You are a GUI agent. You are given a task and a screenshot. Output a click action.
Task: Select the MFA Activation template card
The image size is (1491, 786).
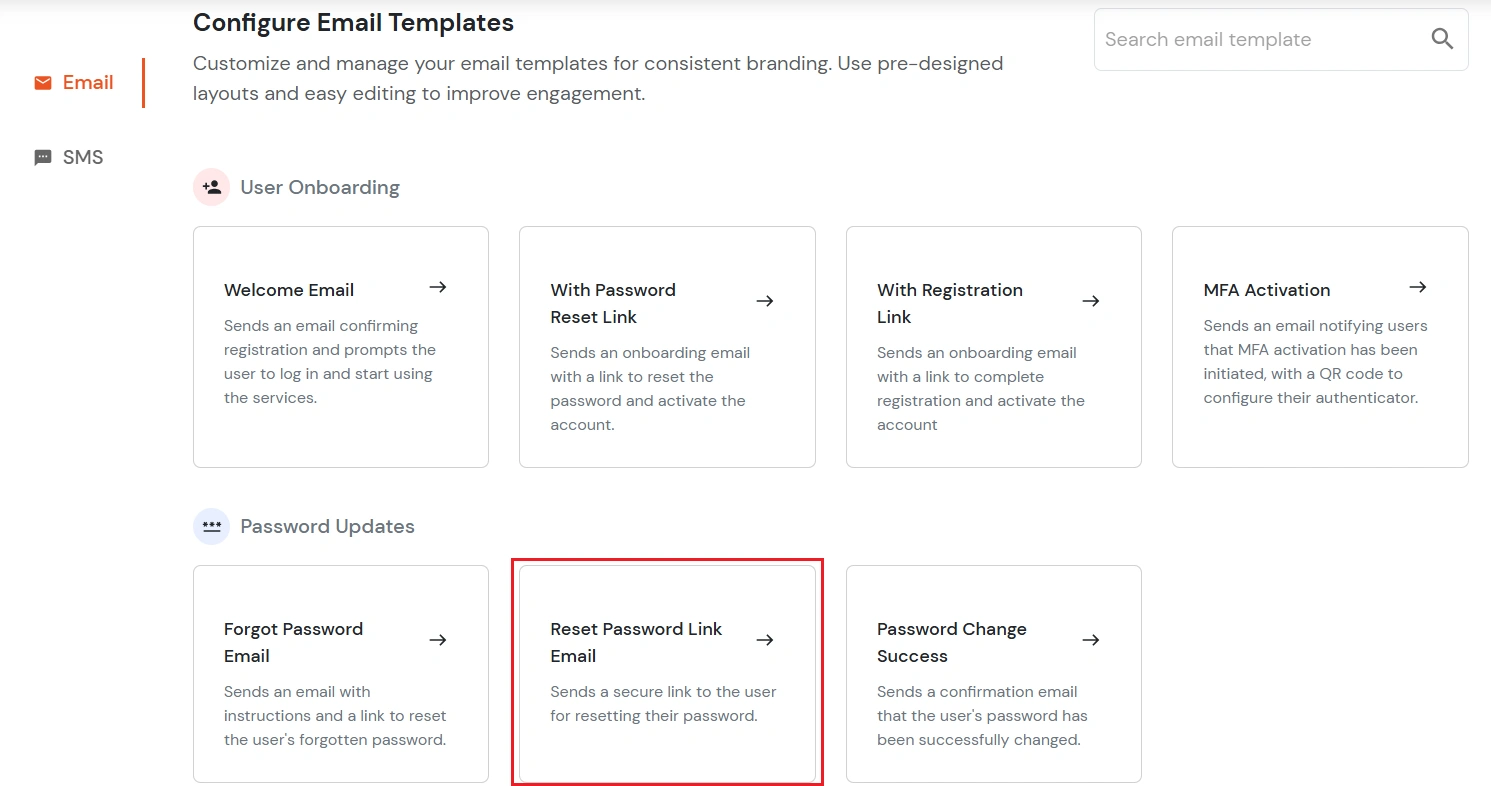click(1319, 346)
